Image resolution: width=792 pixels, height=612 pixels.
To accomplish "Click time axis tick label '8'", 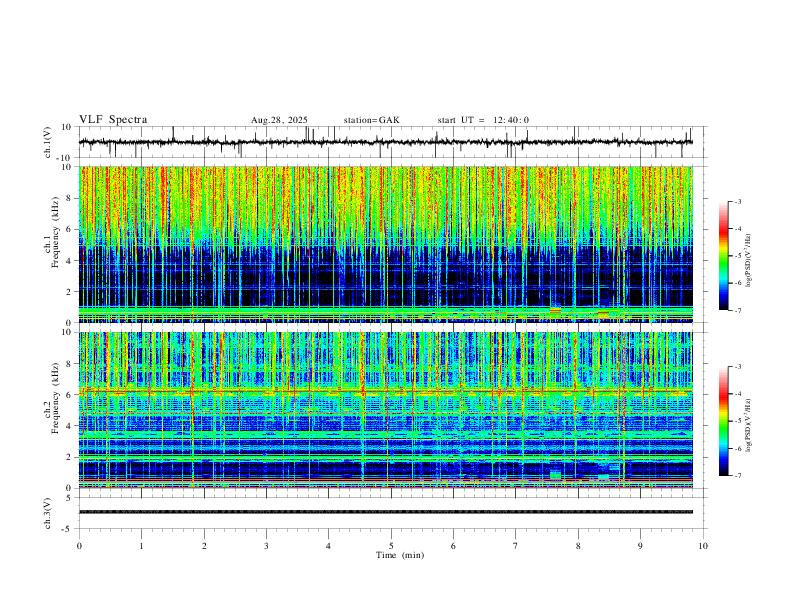I will pyautogui.click(x=578, y=546).
